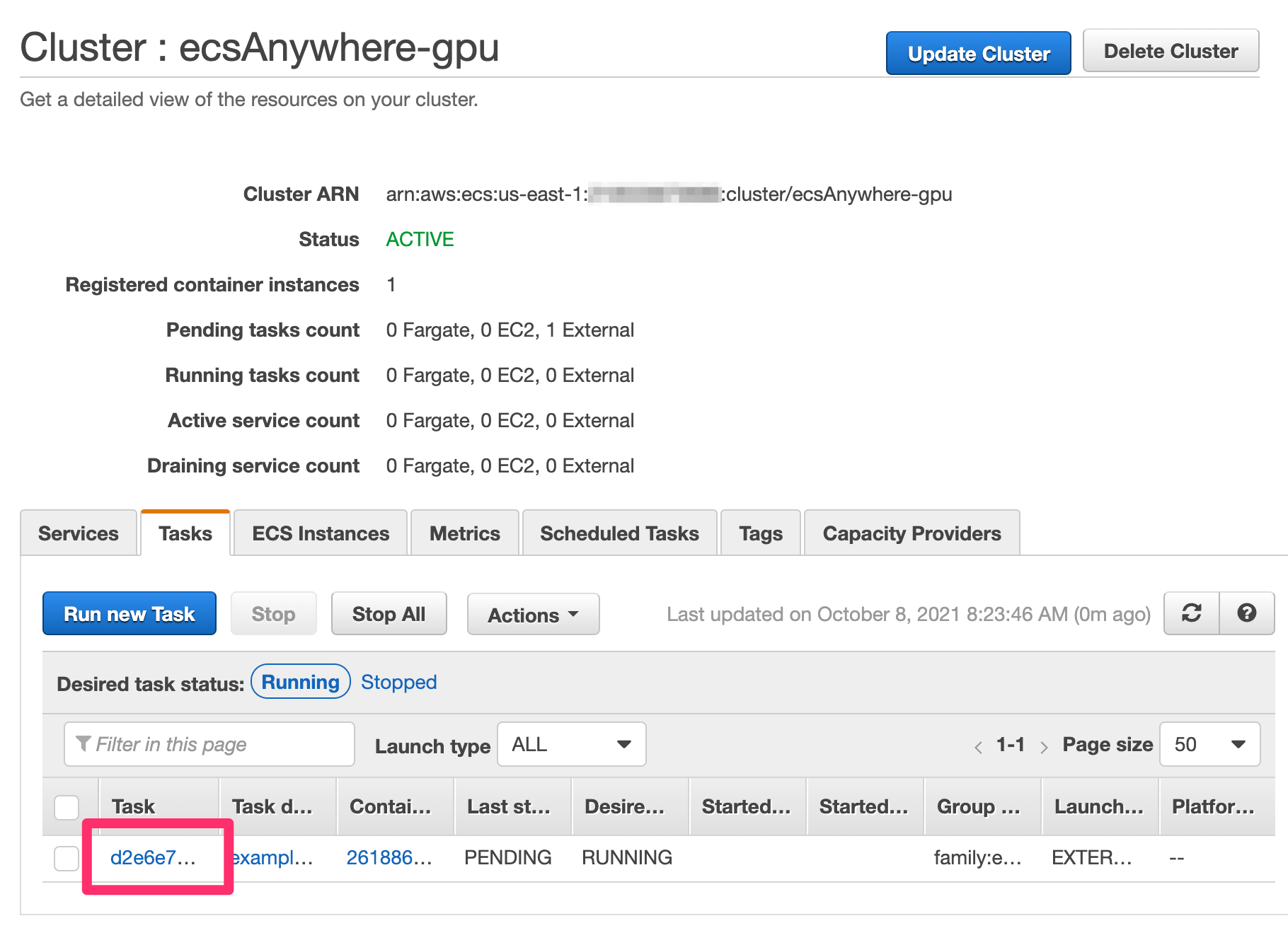The image size is (1288, 928).
Task: Open task d2e6e7 link
Action: pos(153,857)
